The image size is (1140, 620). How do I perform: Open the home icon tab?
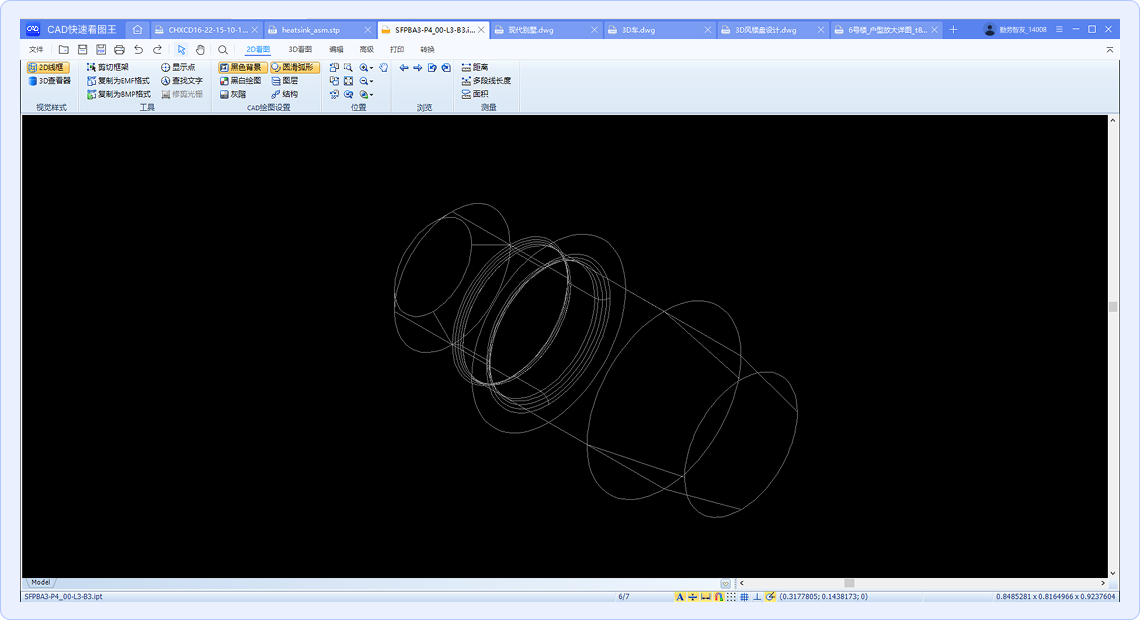pos(137,30)
